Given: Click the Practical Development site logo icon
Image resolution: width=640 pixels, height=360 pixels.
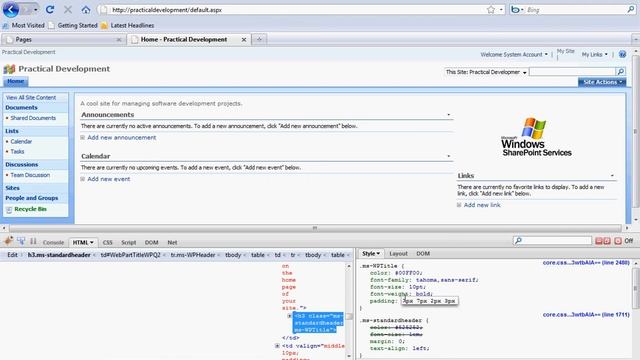Looking at the screenshot, I should [9, 69].
